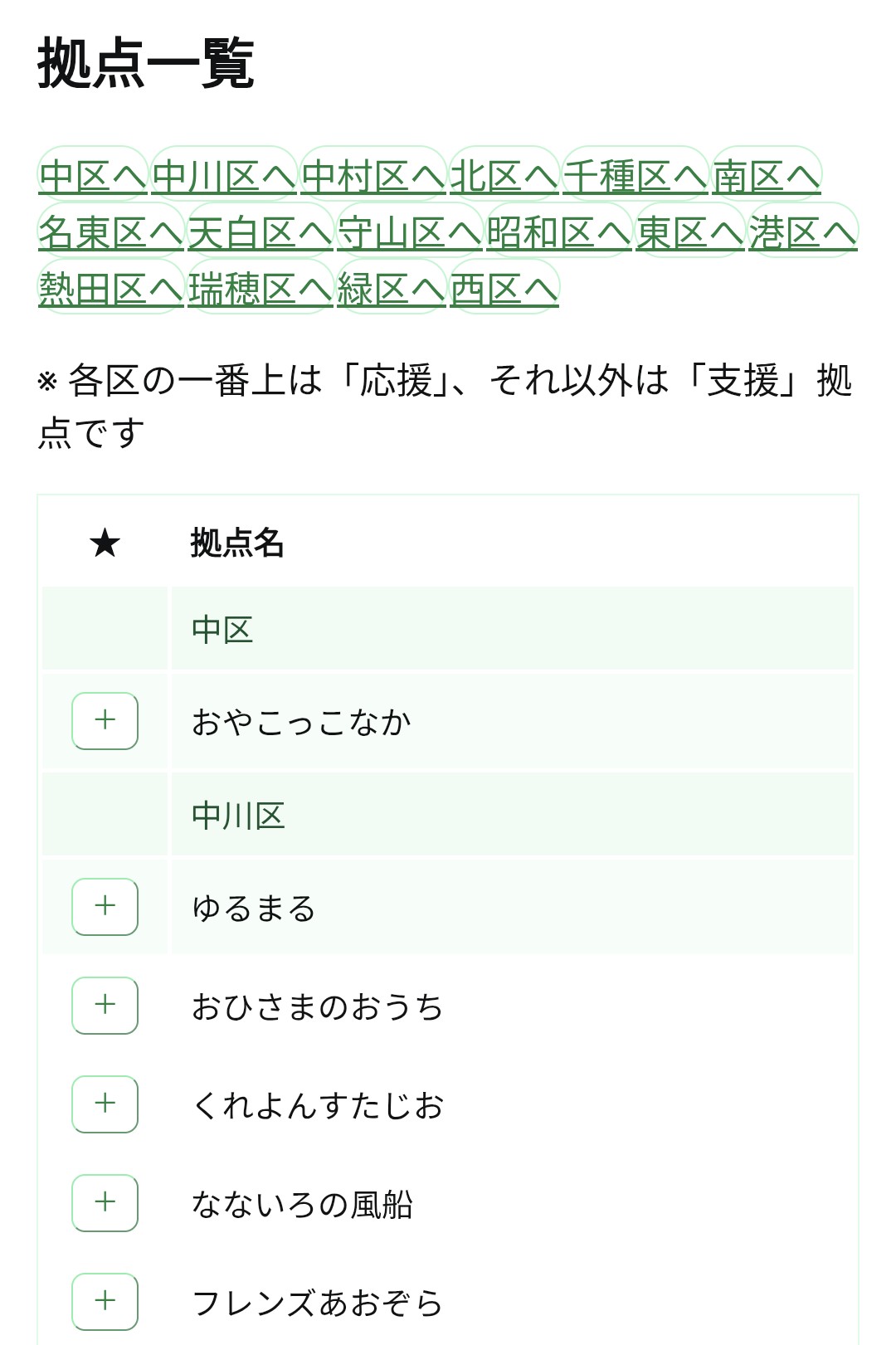This screenshot has height=1345, width=896.
Task: Select the 千種区へ link
Action: (x=635, y=176)
